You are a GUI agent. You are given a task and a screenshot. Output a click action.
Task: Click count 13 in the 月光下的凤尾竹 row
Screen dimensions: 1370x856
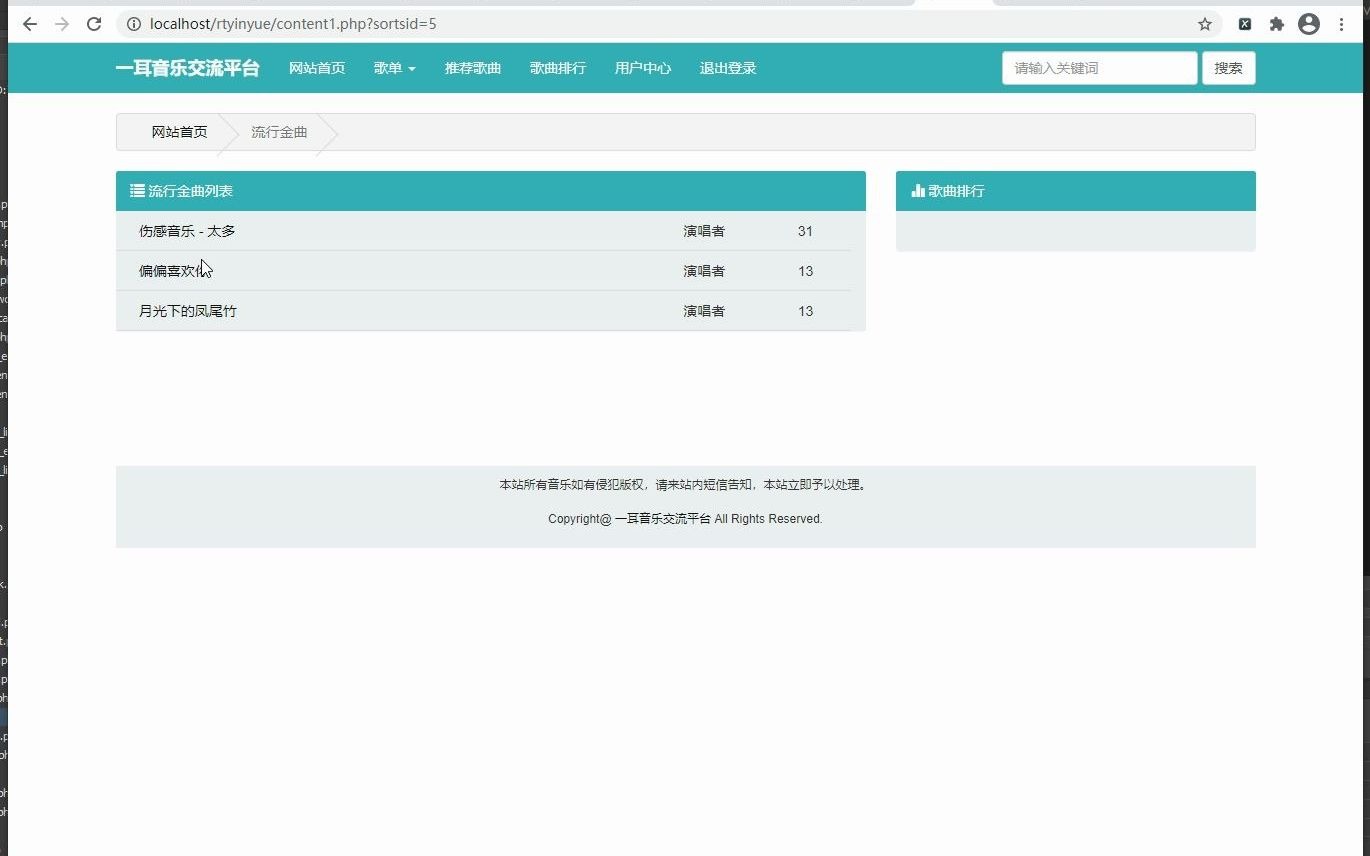pyautogui.click(x=805, y=311)
